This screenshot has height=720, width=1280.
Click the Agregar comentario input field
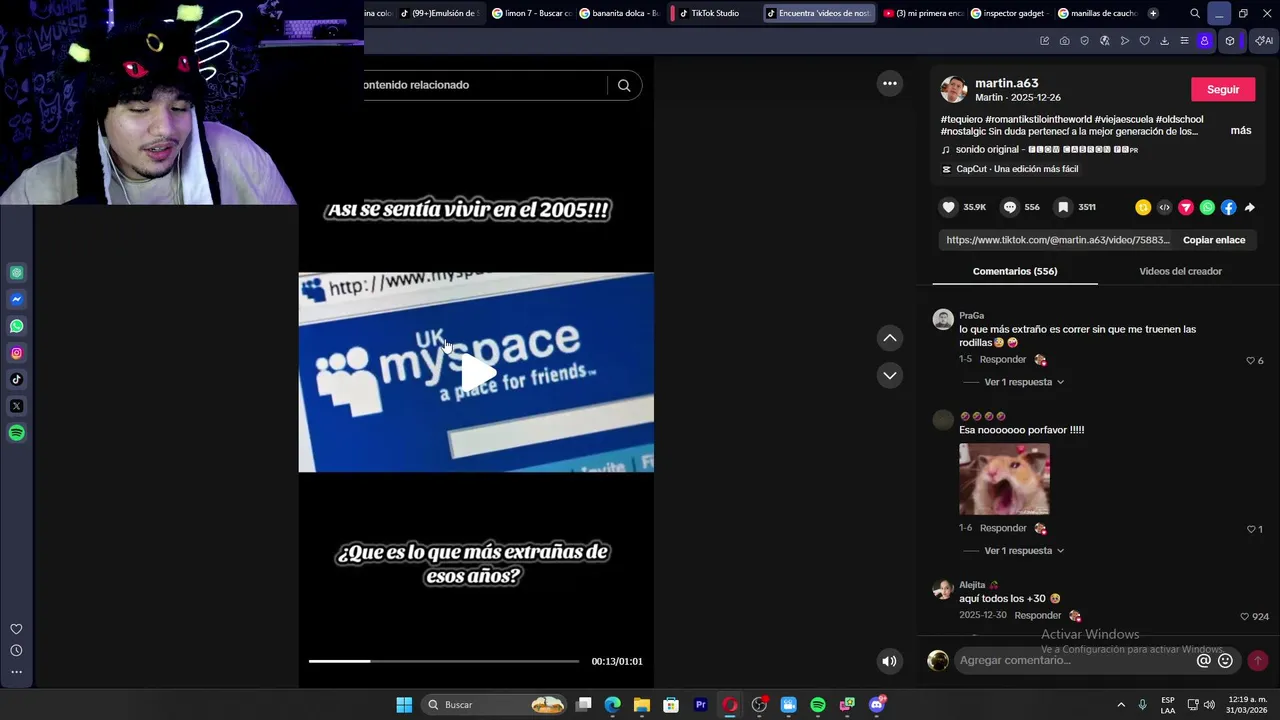[x=1075, y=660]
